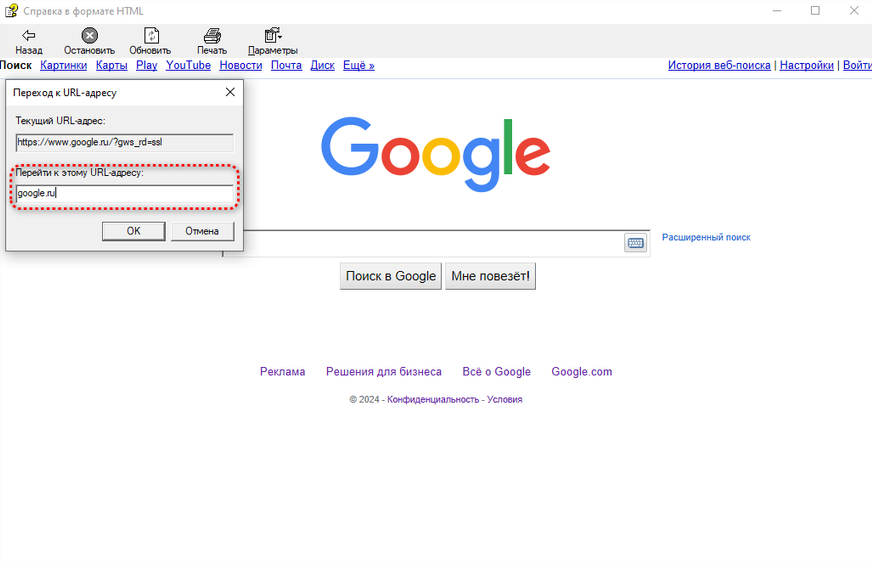Click the help icon in the title bar

click(11, 11)
